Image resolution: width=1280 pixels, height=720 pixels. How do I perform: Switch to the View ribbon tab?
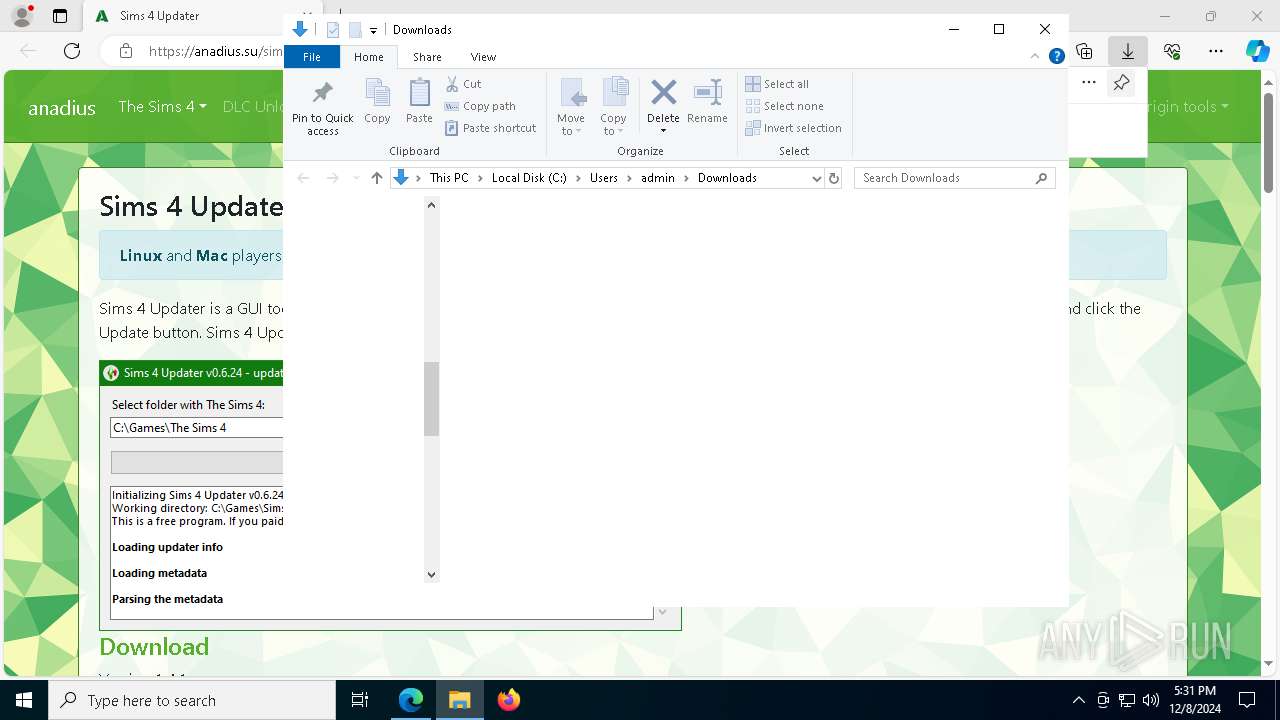tap(483, 57)
